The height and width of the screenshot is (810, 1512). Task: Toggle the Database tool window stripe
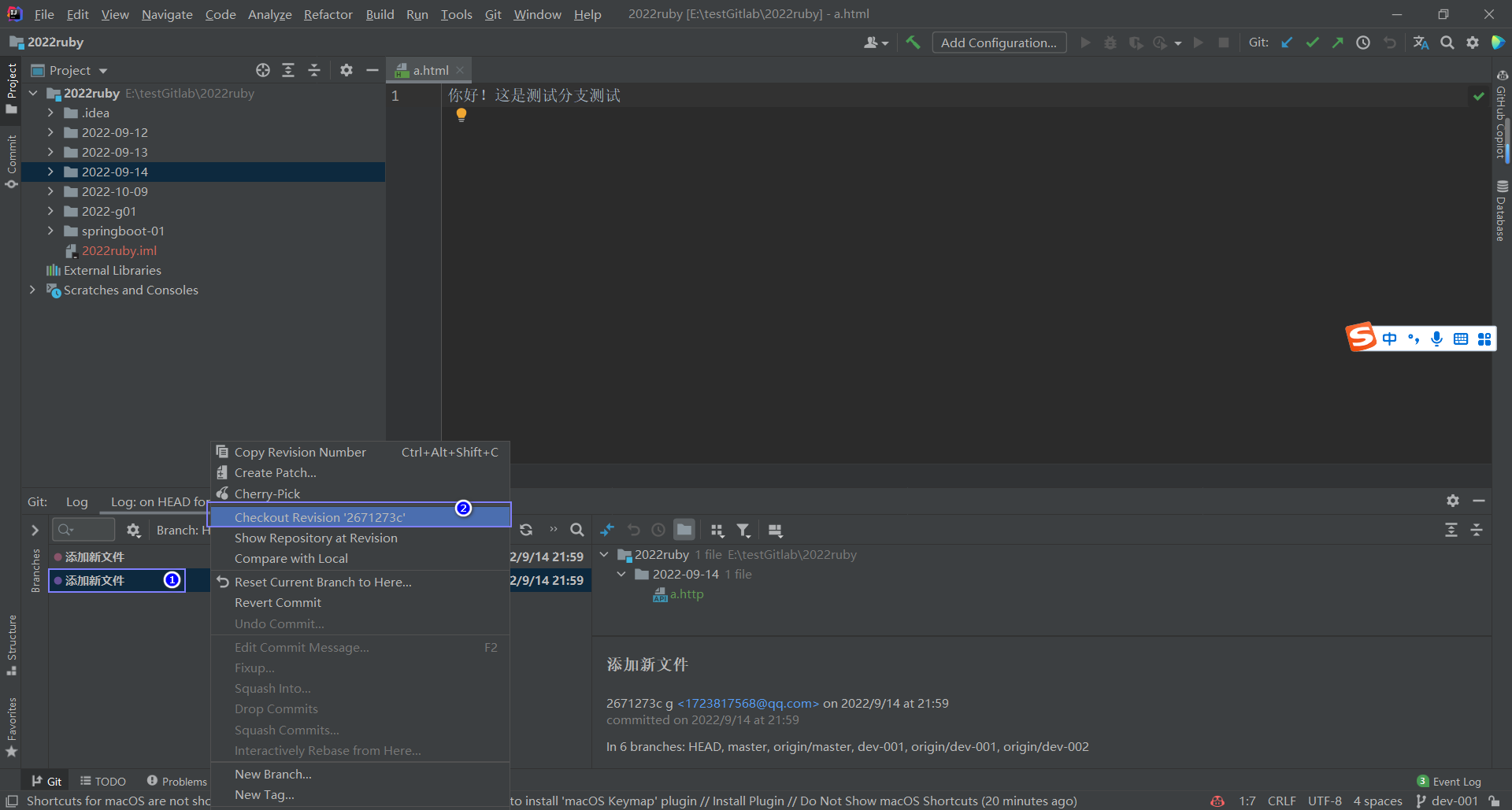1502,211
